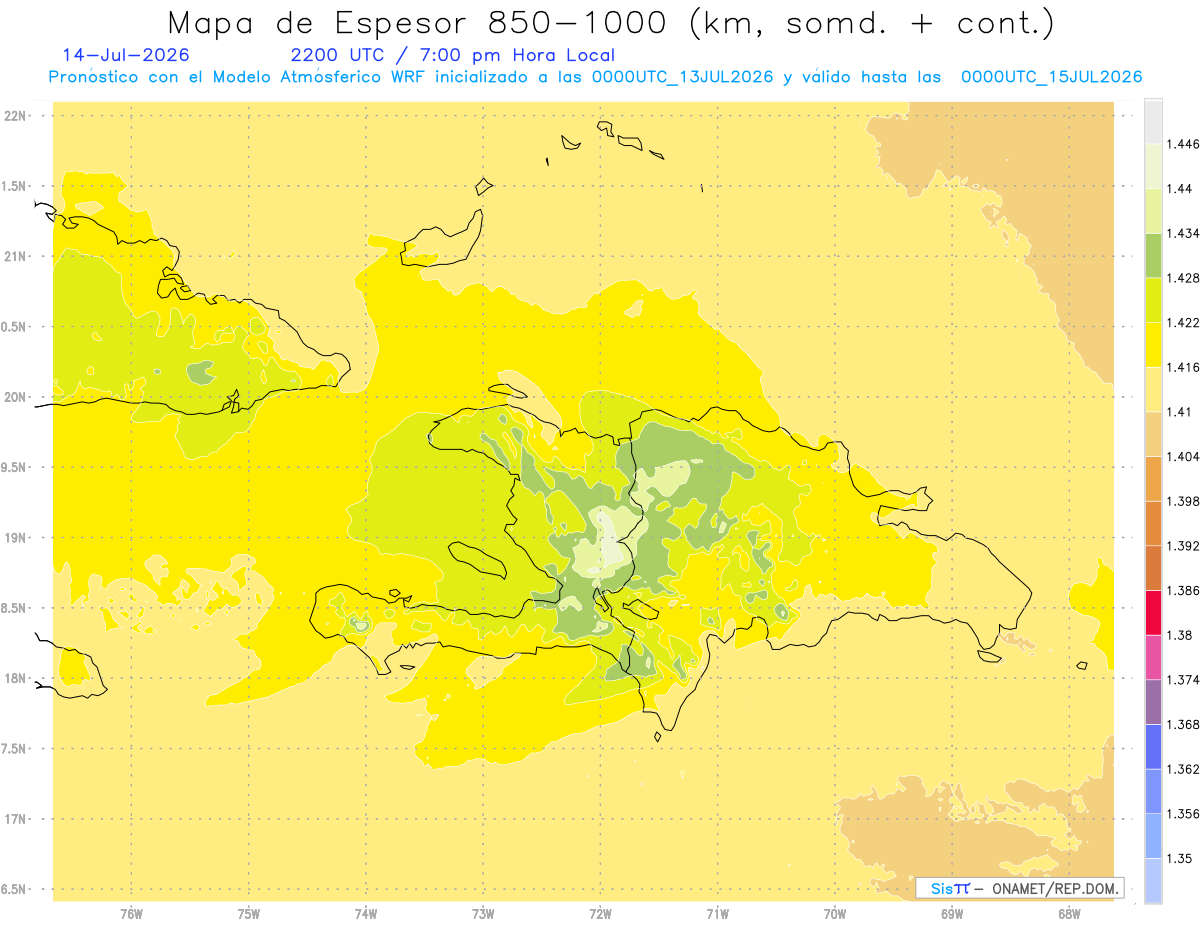Click the 22N latitude axis label
Image resolution: width=1200 pixels, height=927 pixels.
(x=15, y=116)
